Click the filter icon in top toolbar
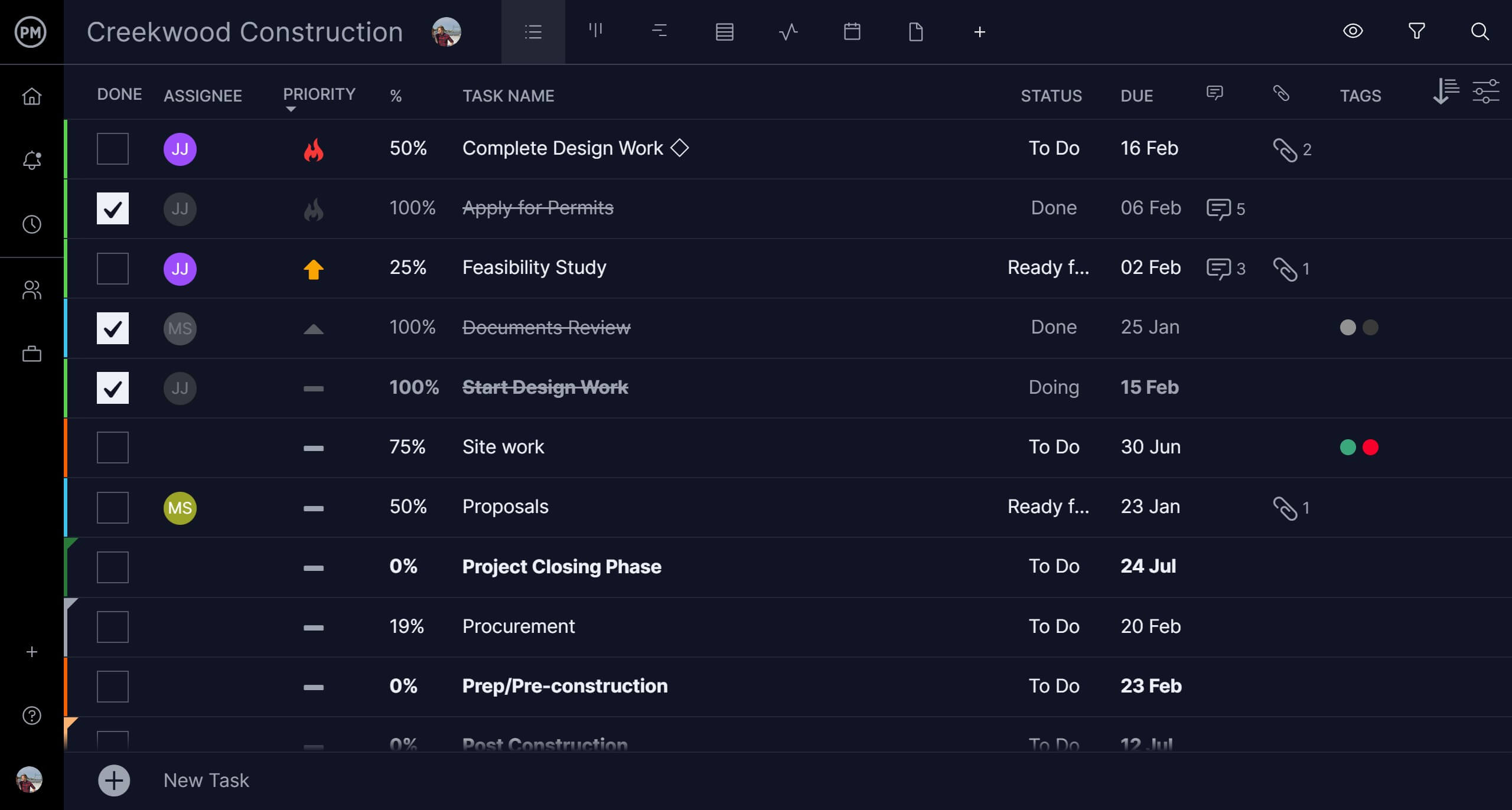 click(x=1418, y=31)
